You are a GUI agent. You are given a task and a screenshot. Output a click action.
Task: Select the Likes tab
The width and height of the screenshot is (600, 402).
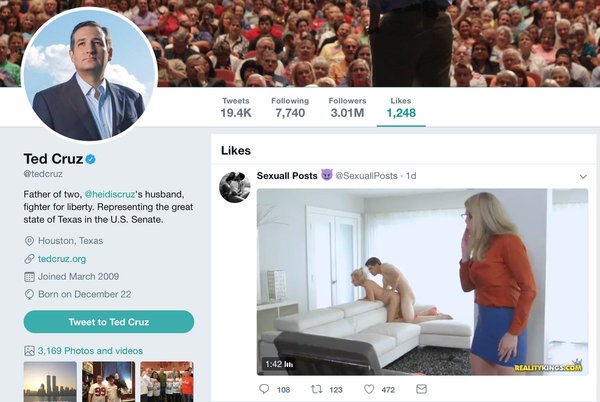click(401, 107)
